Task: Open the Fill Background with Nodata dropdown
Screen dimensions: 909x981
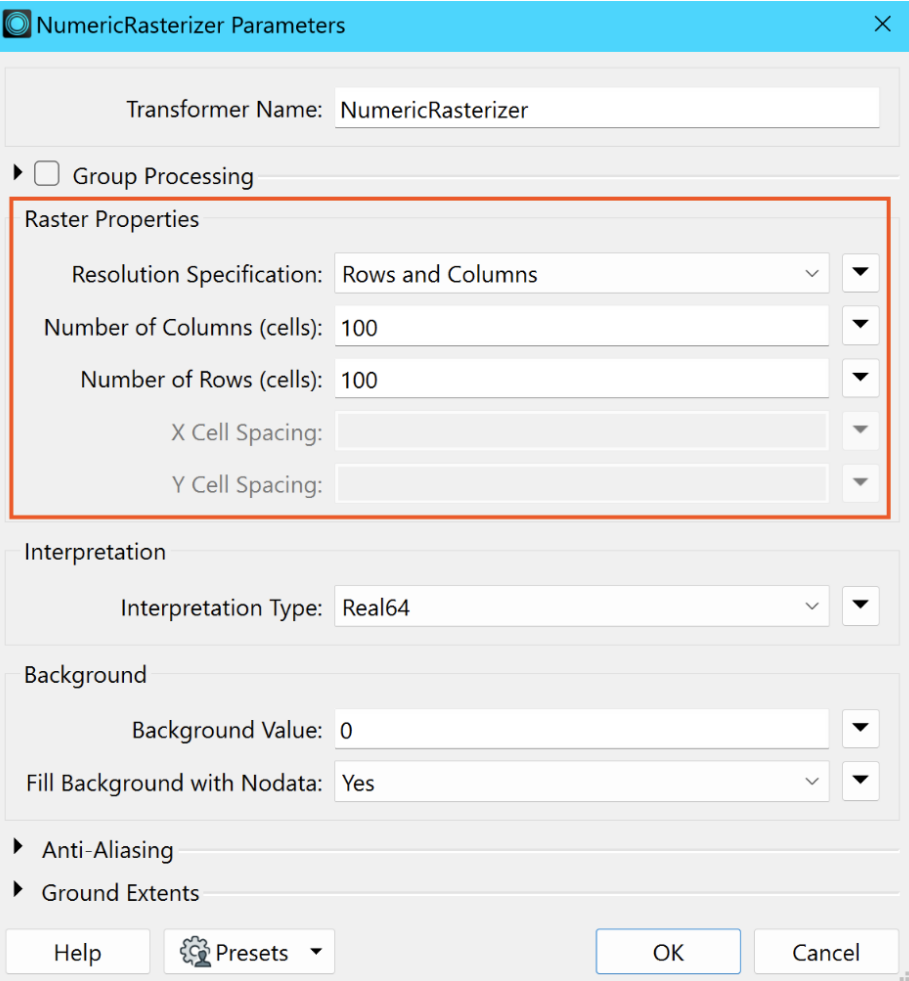Action: tap(582, 781)
